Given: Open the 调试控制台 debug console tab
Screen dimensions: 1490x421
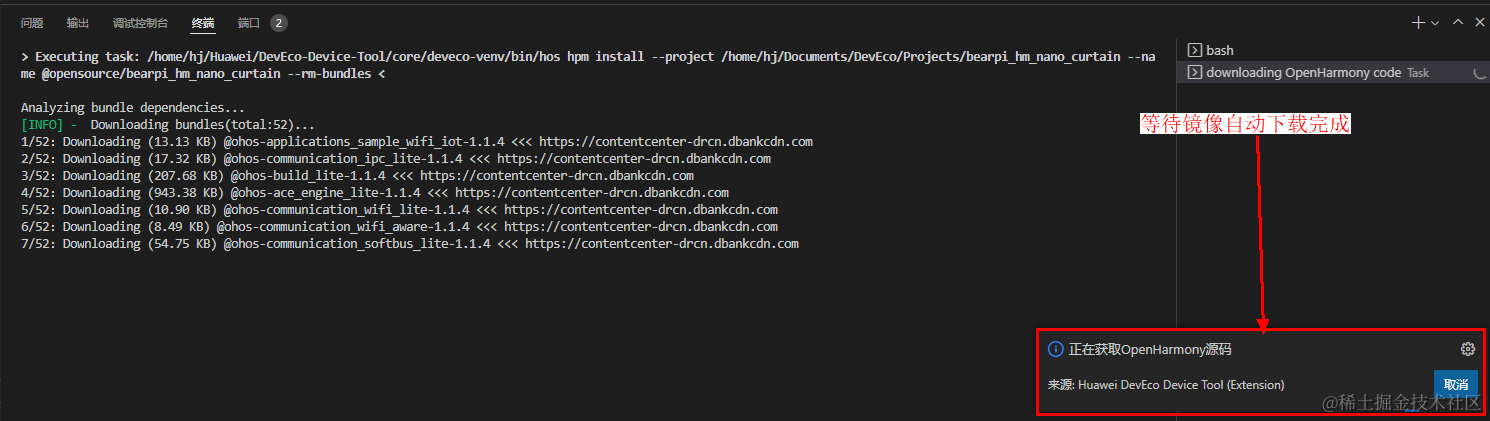Looking at the screenshot, I should [x=140, y=22].
